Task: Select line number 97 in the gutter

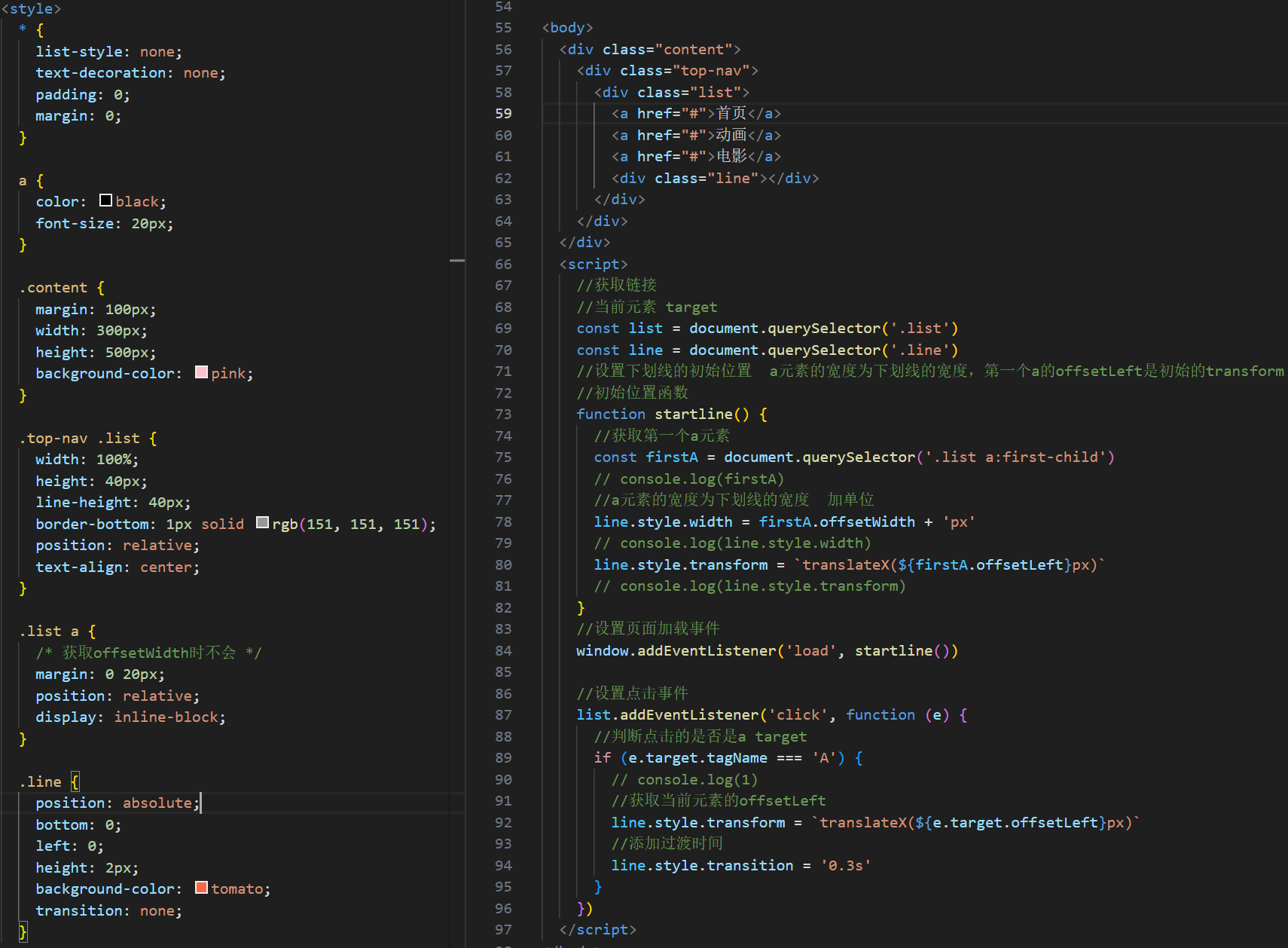Action: click(503, 930)
